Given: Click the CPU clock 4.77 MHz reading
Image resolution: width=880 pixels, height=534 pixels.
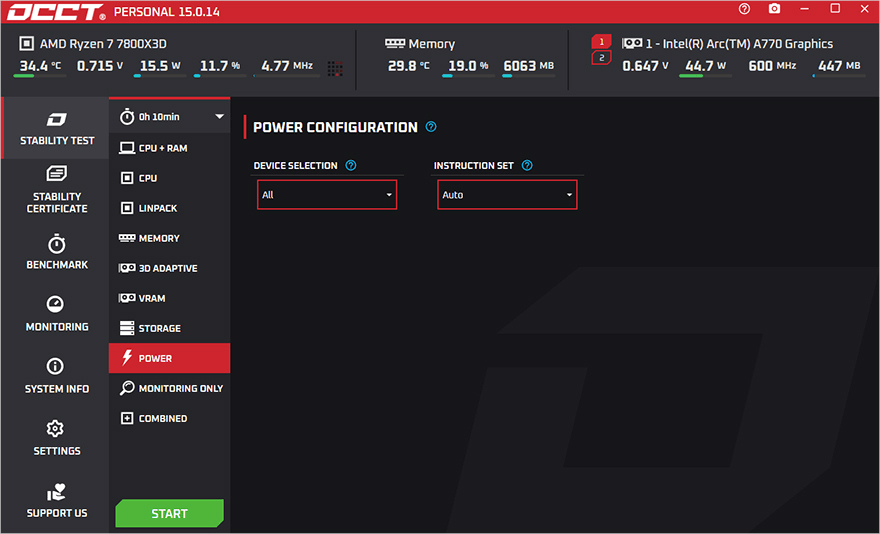Looking at the screenshot, I should (x=287, y=66).
